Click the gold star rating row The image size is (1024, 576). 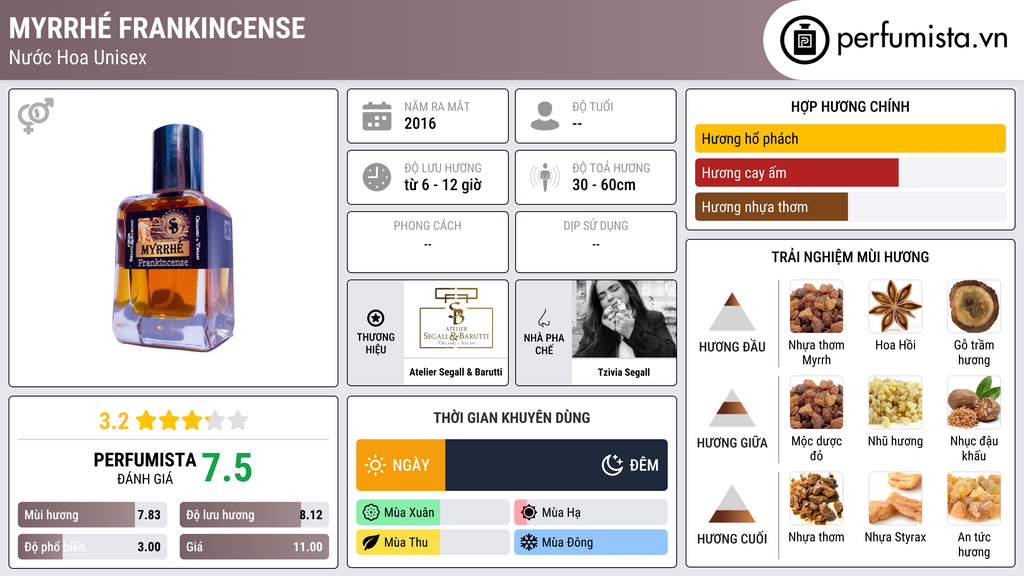click(191, 421)
